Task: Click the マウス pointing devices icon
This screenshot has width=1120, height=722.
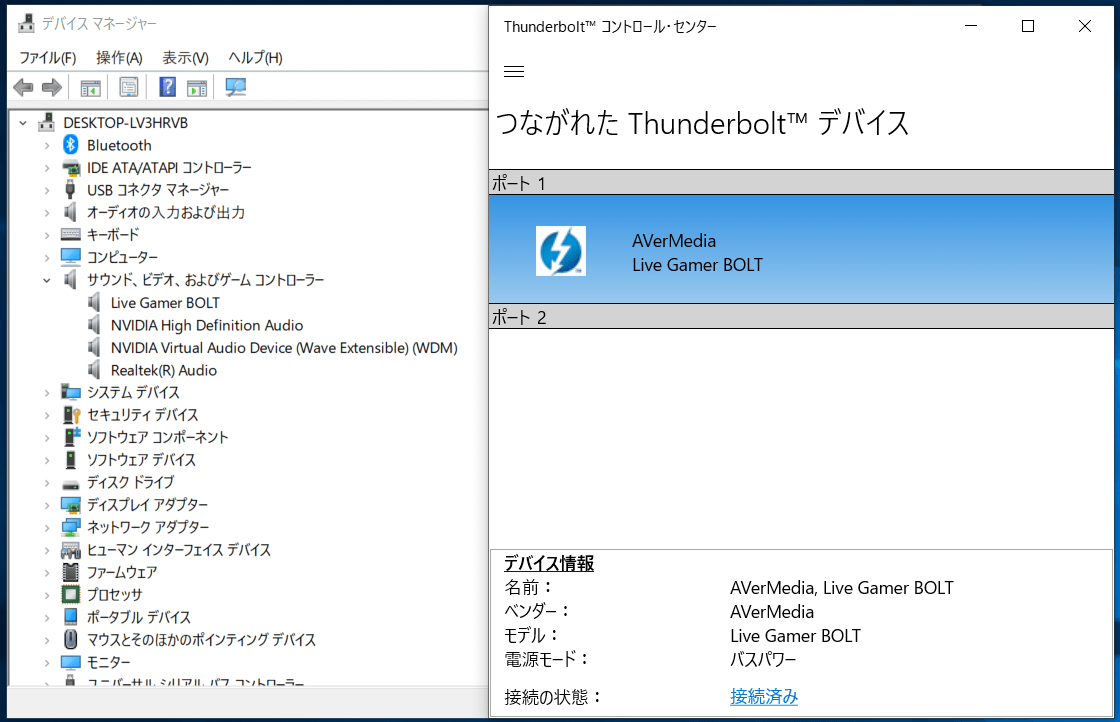Action: (70, 639)
